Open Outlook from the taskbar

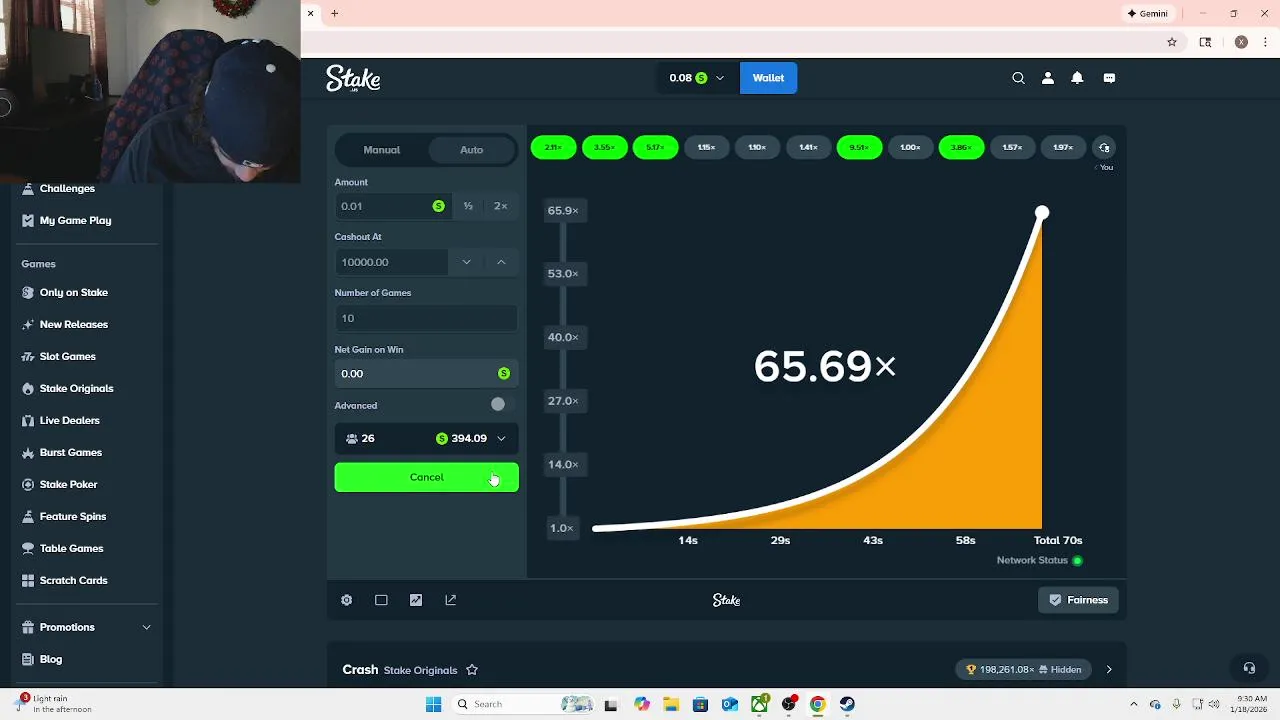coord(730,704)
